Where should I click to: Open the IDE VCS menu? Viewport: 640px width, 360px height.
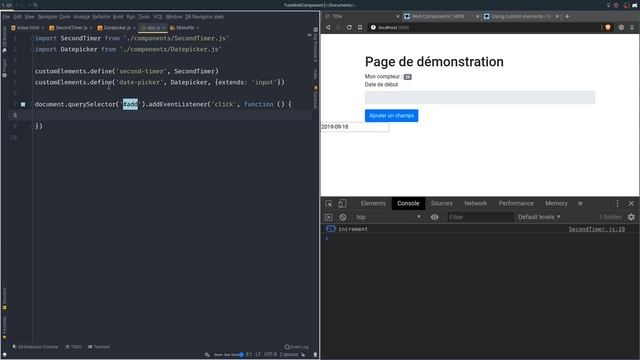click(x=158, y=17)
